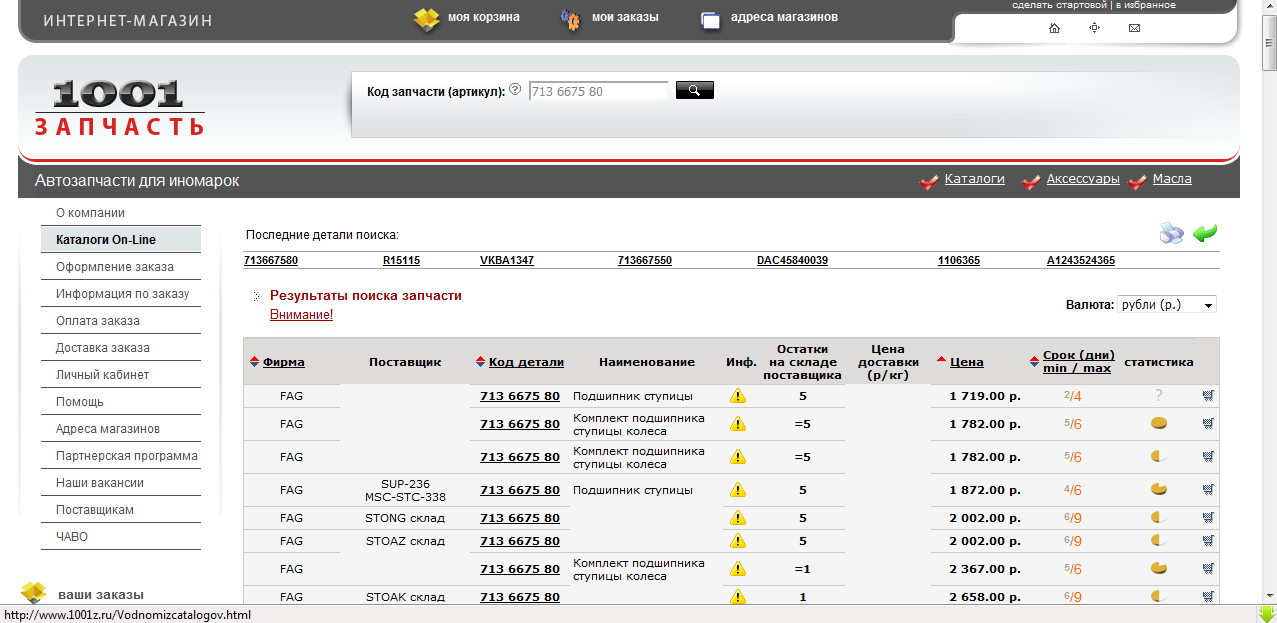
Task: Open Поставщикам in the sidebar
Action: [95, 510]
